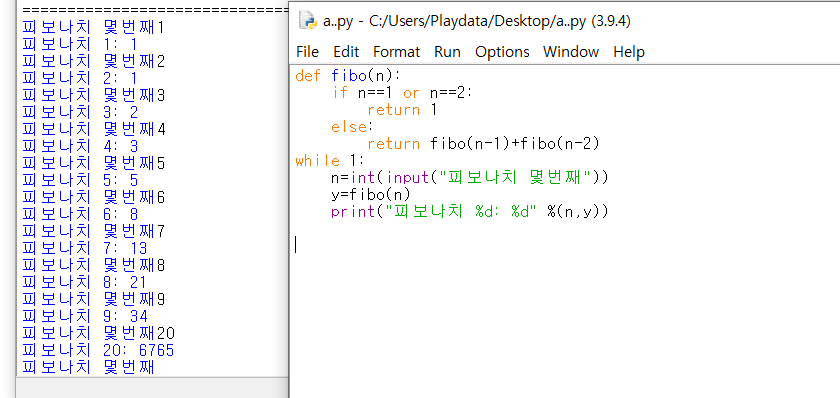Click shell prompt line '피보나치 몇번째1'
Screen dimensions: 840x398
(94, 27)
